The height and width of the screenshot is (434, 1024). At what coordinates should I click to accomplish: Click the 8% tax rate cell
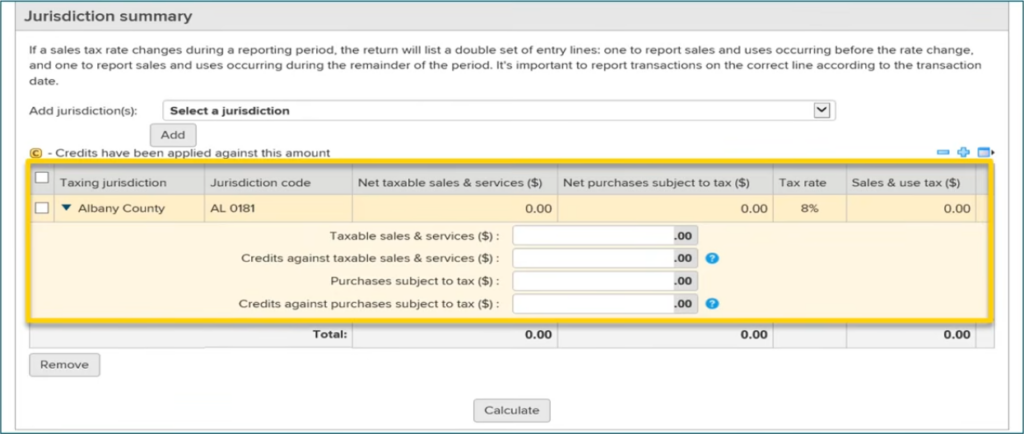tap(810, 209)
